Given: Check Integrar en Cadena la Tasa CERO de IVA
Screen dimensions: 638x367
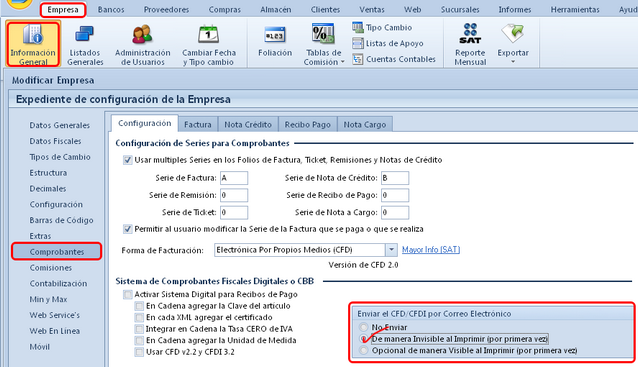Looking at the screenshot, I should click(x=139, y=328).
